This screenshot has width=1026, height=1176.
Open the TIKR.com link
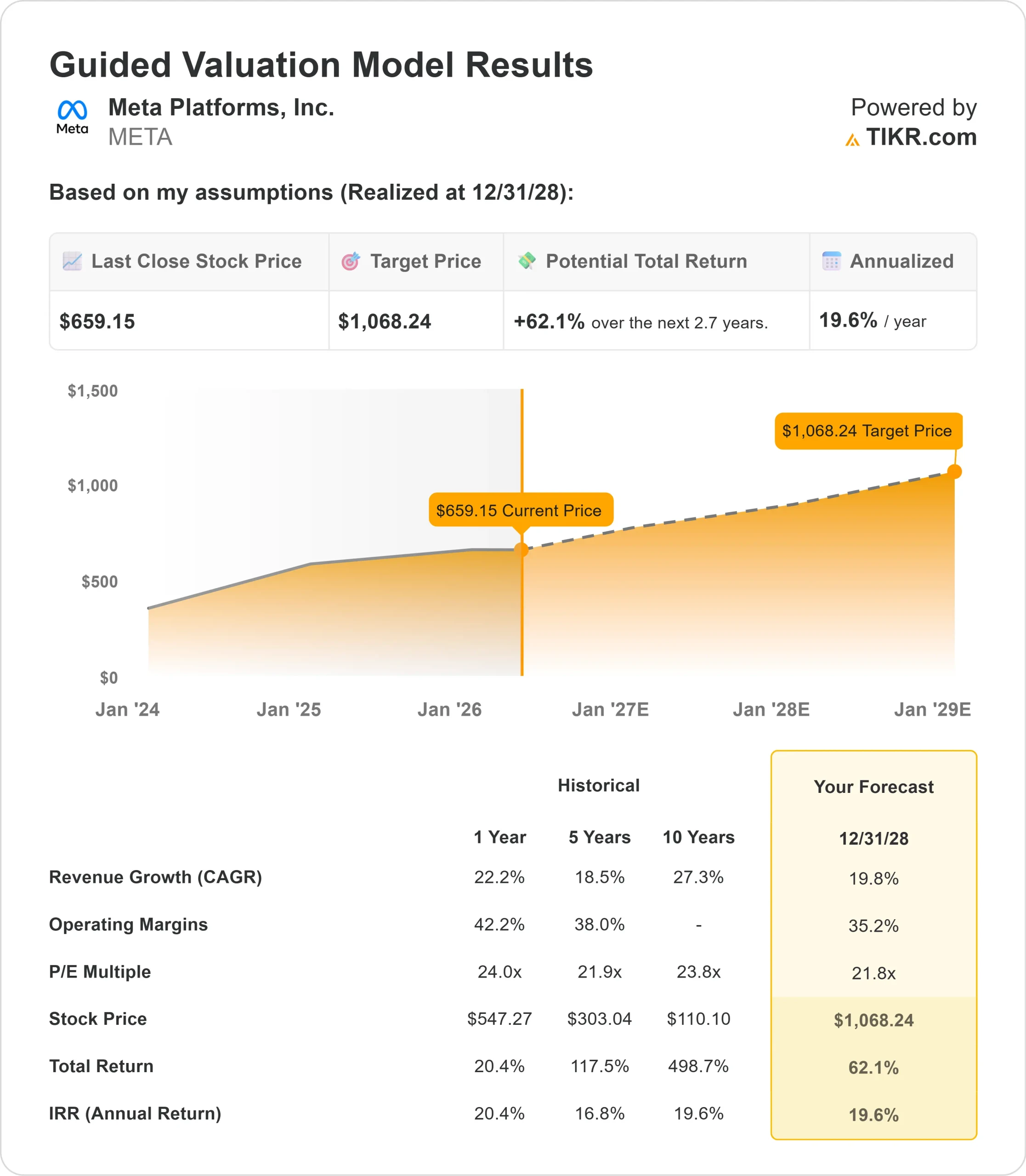(x=921, y=137)
